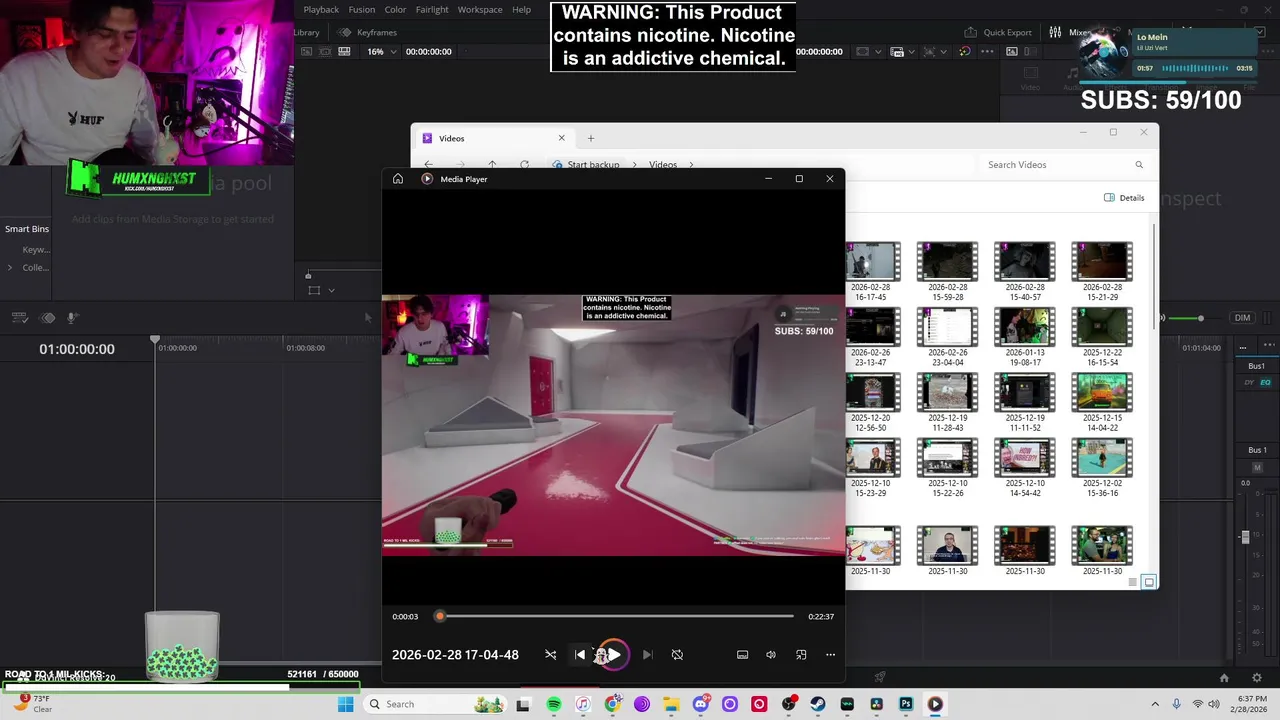Click the timeline playhead marker
Screen dimensions: 1280x720
155,341
